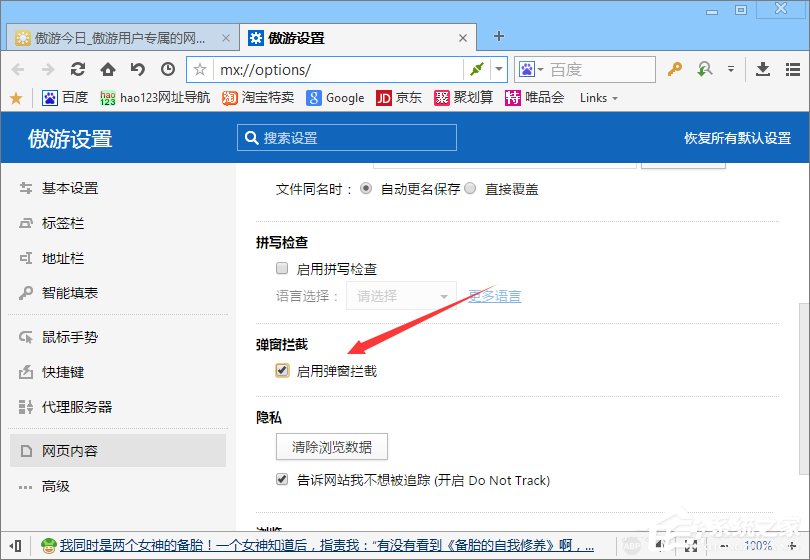Image resolution: width=810 pixels, height=560 pixels.
Task: Click the 搜索设置 search field
Action: [347, 137]
